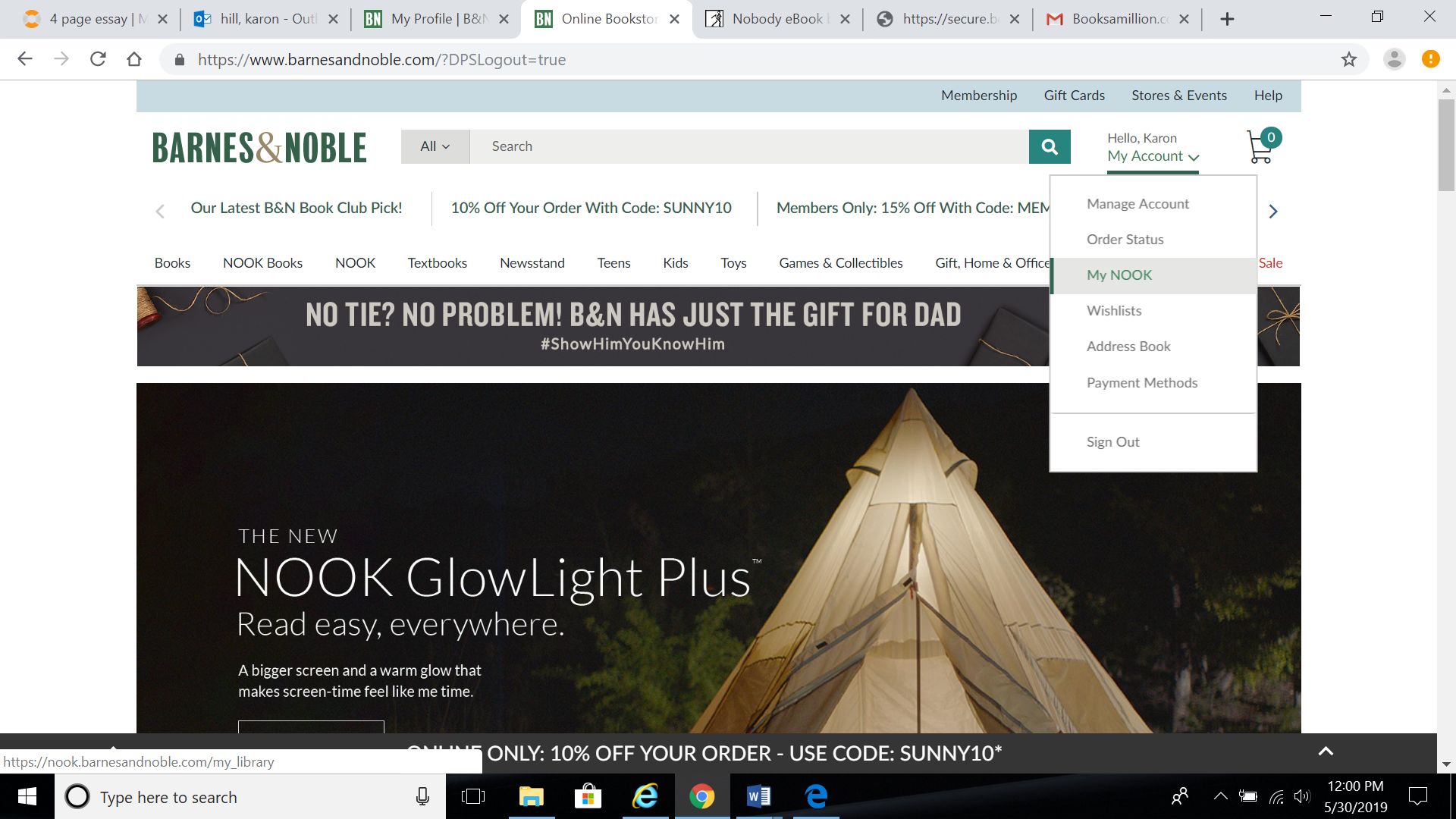Choose Payment Methods in account menu
This screenshot has width=1456, height=819.
[x=1142, y=383]
